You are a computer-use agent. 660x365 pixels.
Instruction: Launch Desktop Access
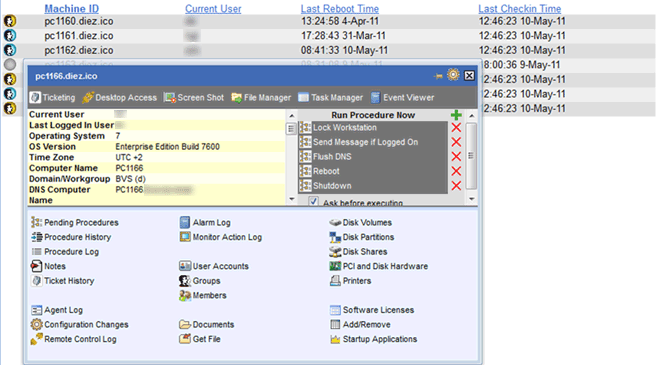[x=120, y=98]
